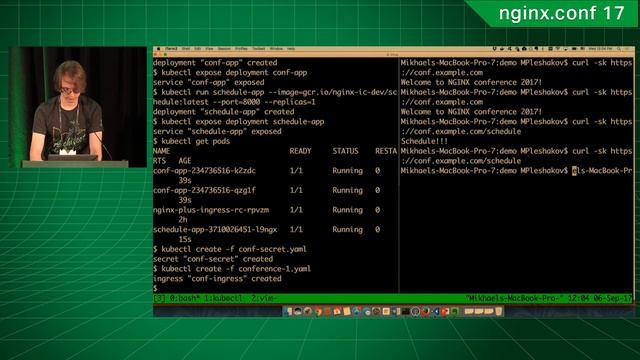The width and height of the screenshot is (640, 360).
Task: Open the Toolbelt menu
Action: [x=259, y=49]
